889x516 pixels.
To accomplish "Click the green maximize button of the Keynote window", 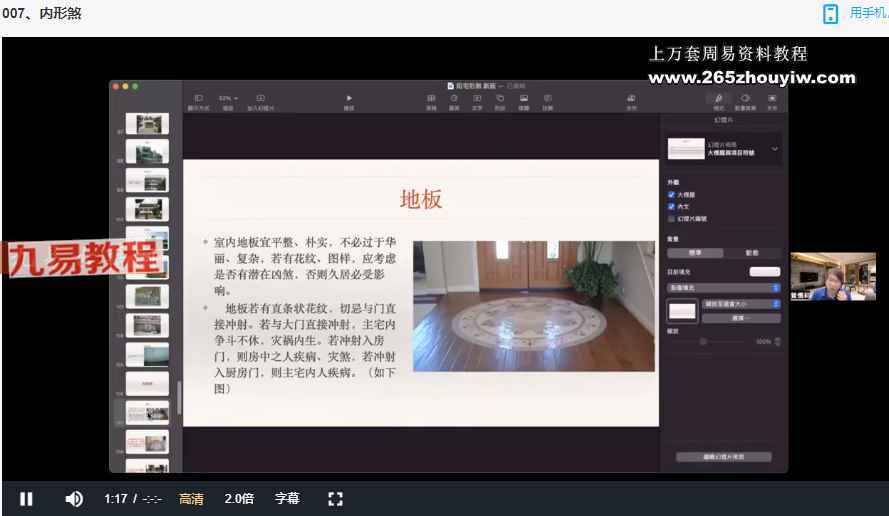I will (135, 86).
